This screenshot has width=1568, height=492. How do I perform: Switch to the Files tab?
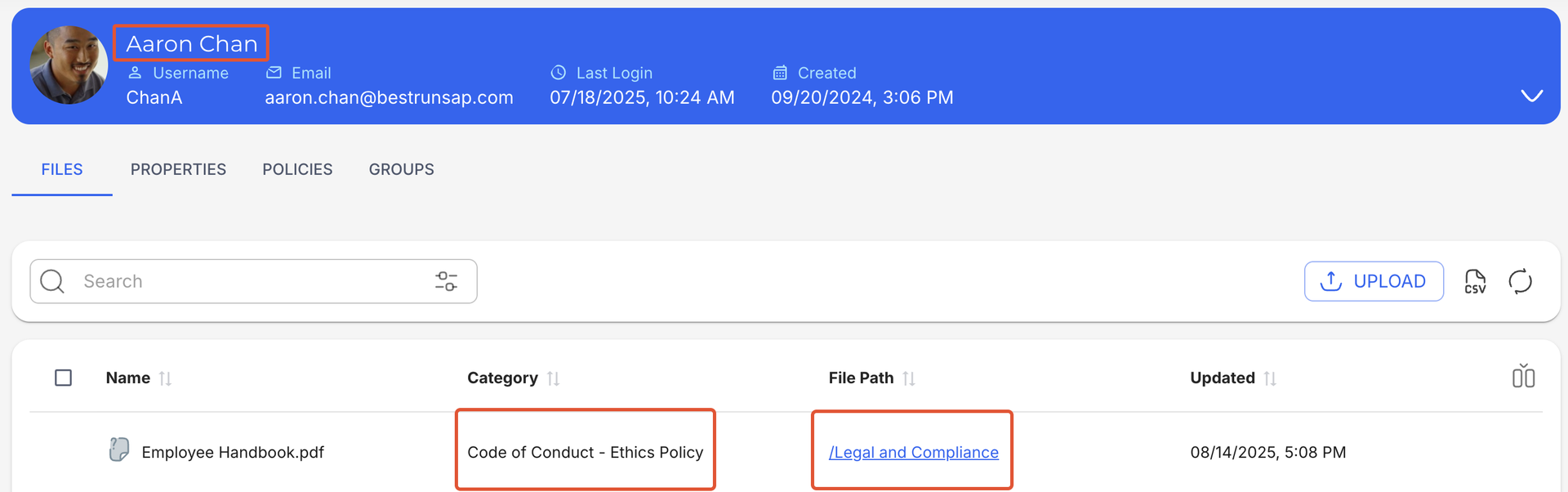(62, 169)
